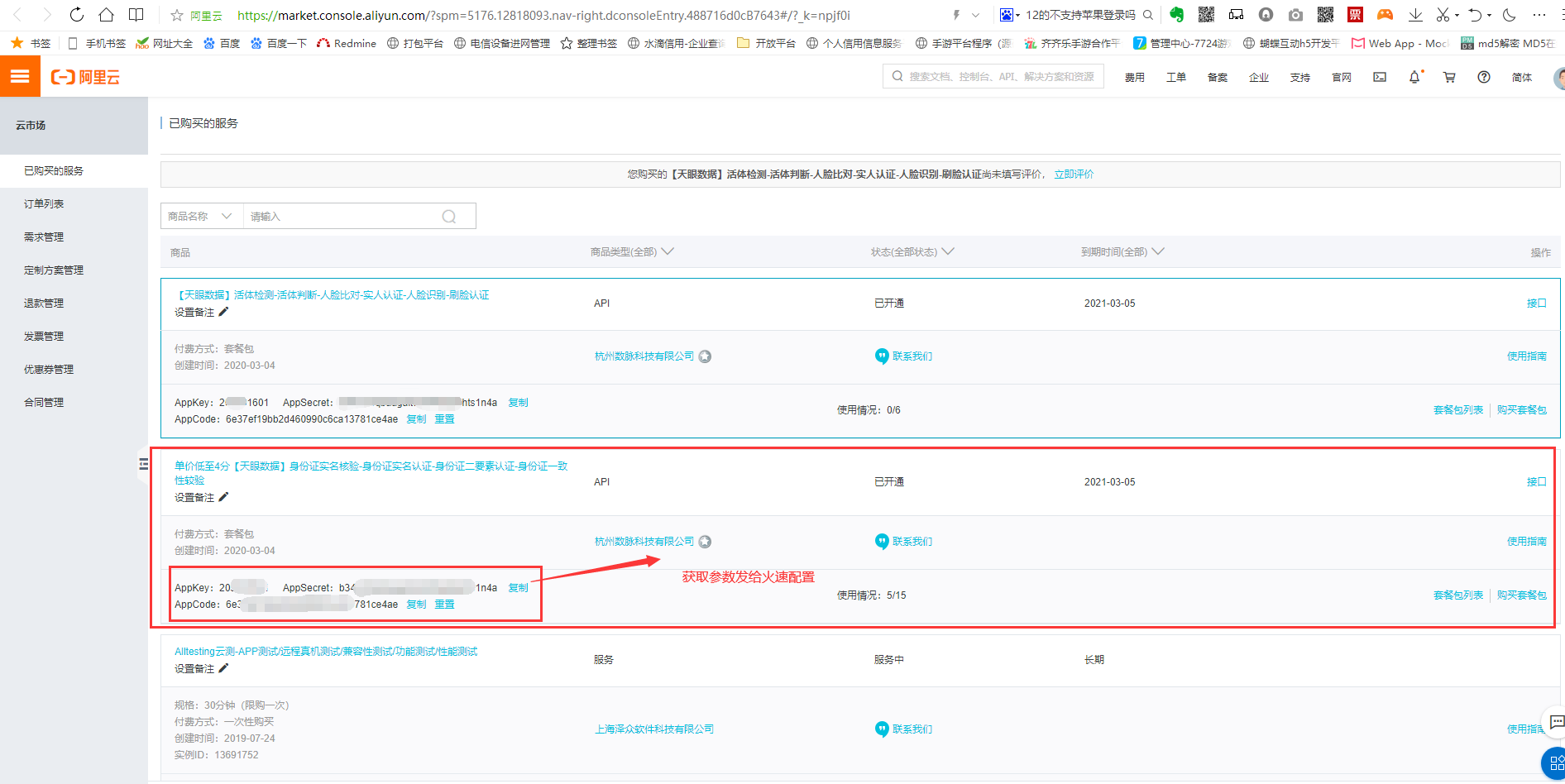Open the Aliyun hamburger menu
The height and width of the screenshot is (784, 1565).
[20, 77]
